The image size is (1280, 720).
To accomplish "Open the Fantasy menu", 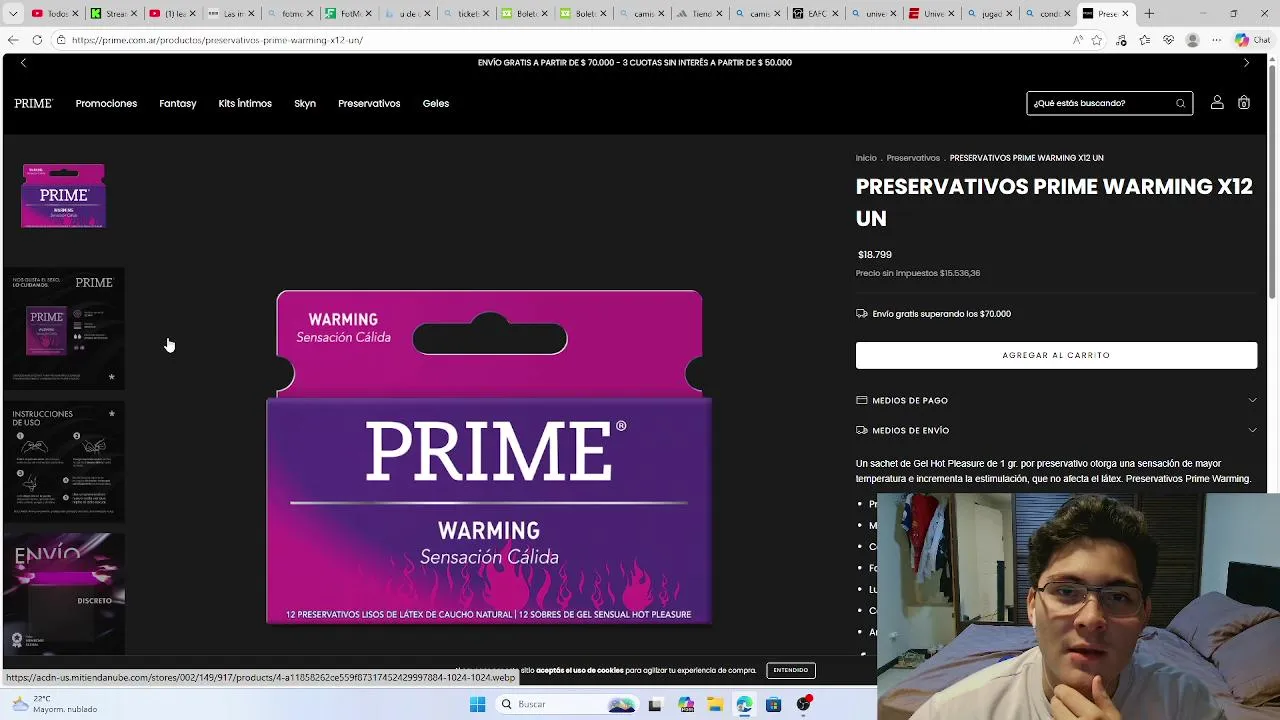I will pyautogui.click(x=178, y=103).
